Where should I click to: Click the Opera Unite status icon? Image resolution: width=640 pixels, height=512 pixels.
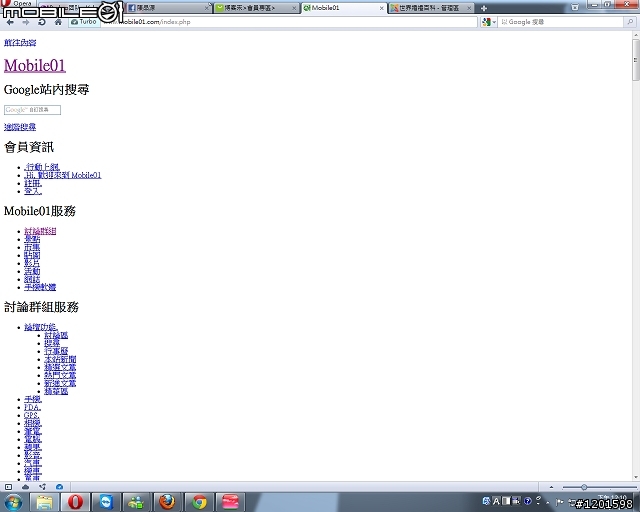(x=42, y=487)
